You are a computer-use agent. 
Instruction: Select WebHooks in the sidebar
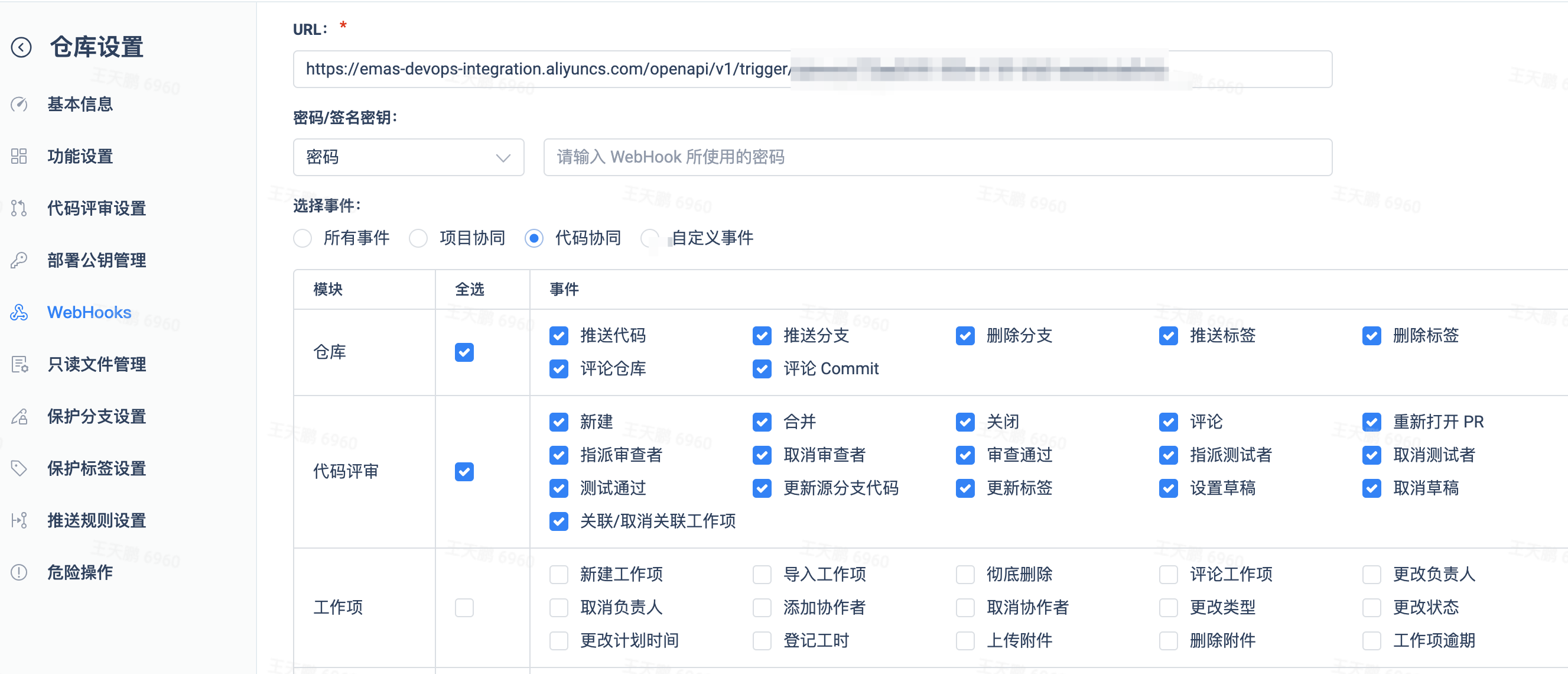coord(89,313)
